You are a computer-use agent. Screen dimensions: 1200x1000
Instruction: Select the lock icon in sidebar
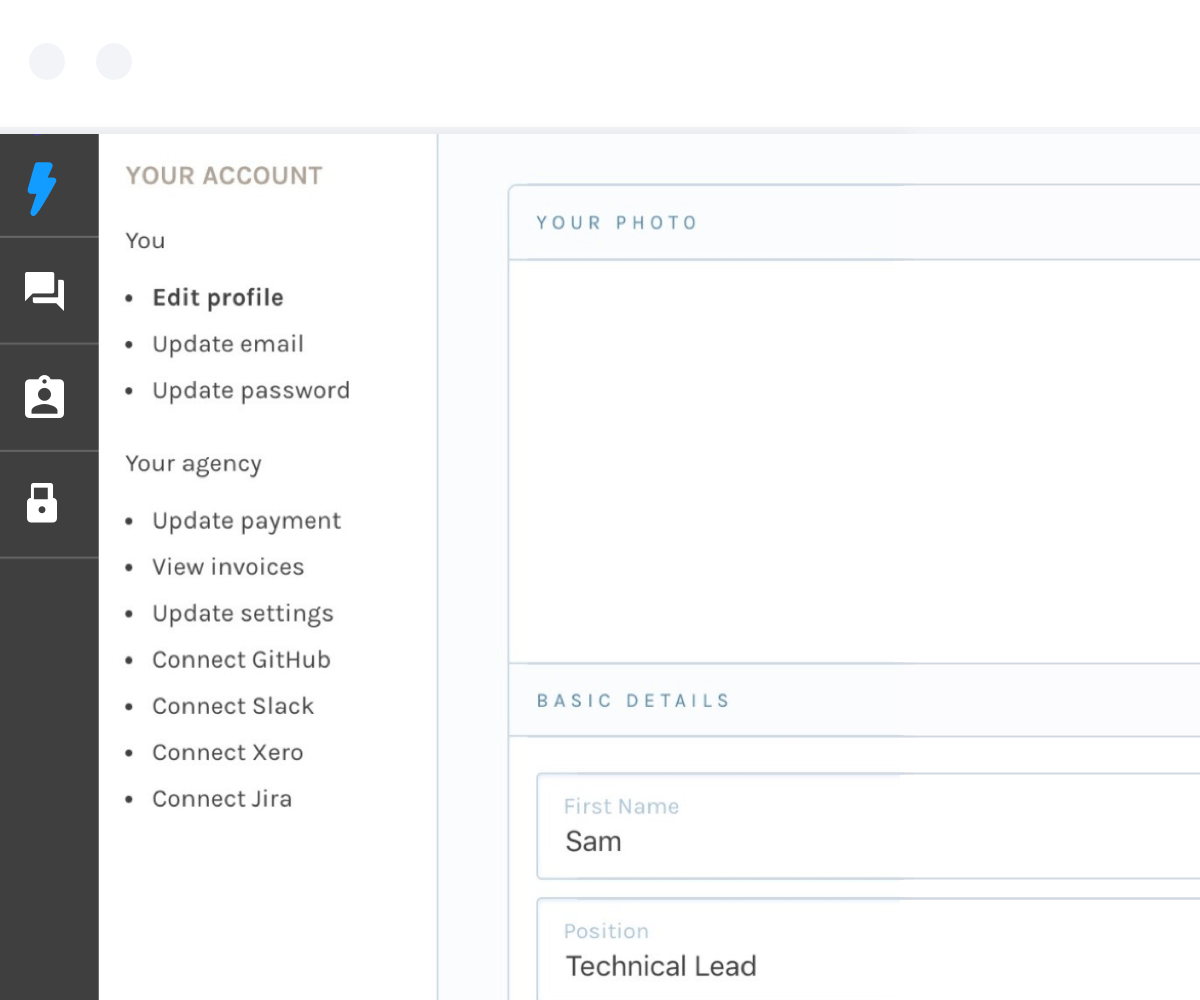(x=41, y=503)
